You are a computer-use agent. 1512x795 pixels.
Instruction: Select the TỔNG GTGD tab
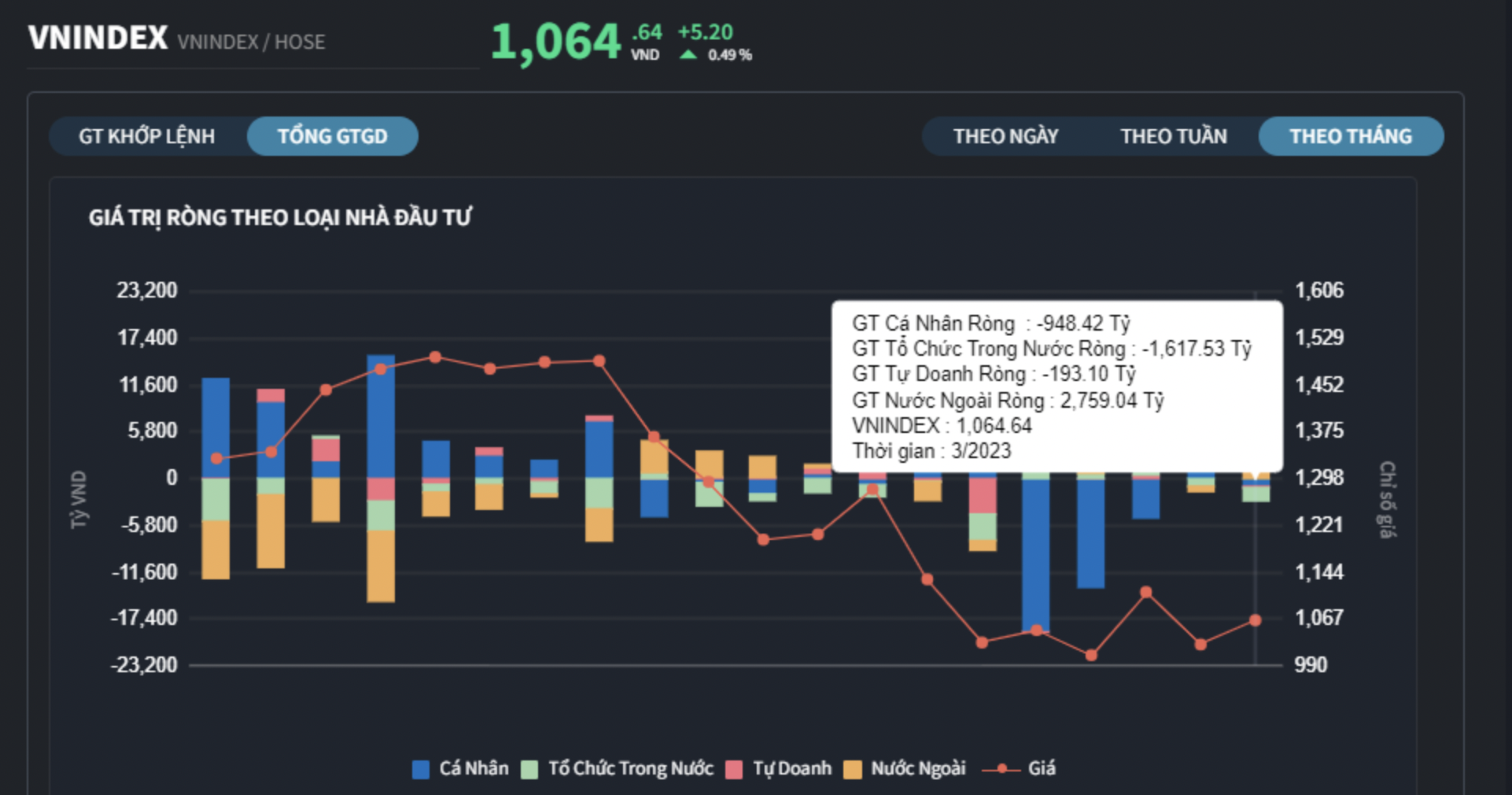(332, 136)
